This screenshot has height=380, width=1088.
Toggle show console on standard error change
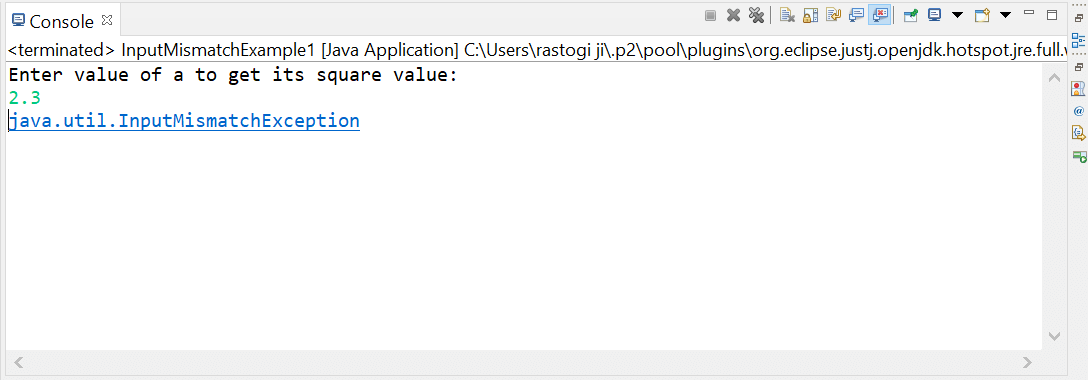click(879, 15)
